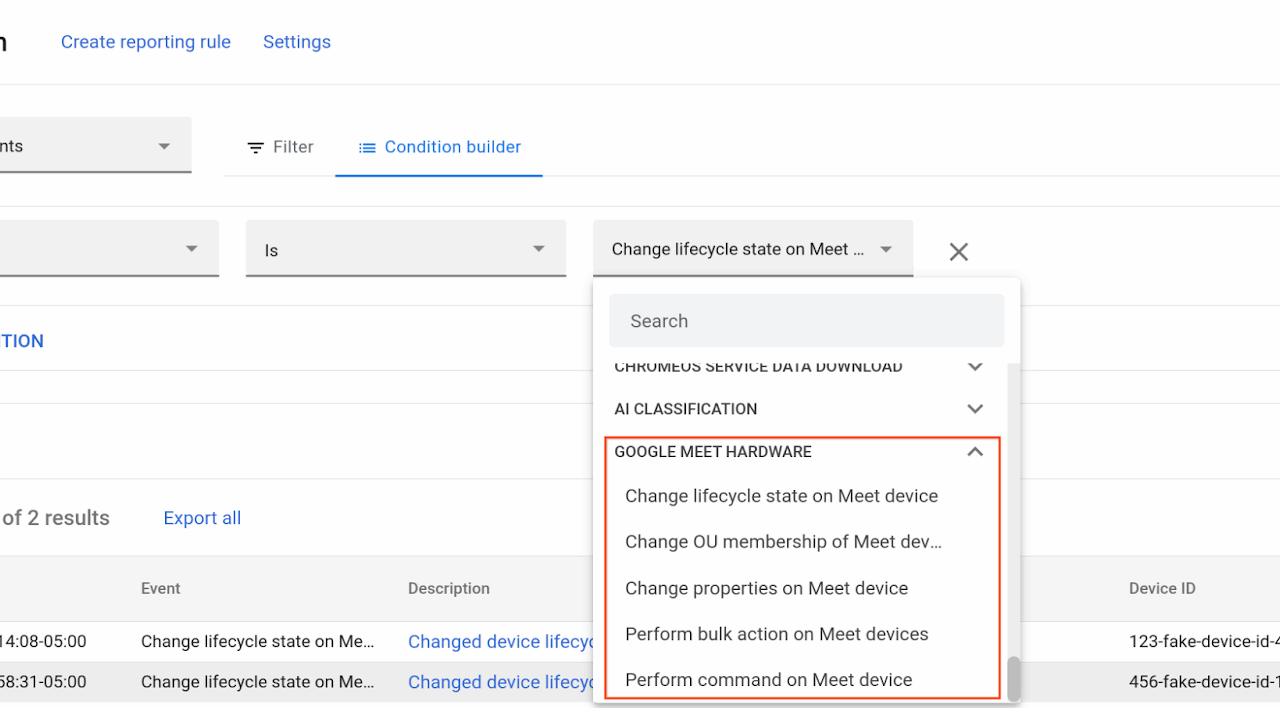Open 'Changed device lifecyc' link in 14:08 row

(500, 642)
